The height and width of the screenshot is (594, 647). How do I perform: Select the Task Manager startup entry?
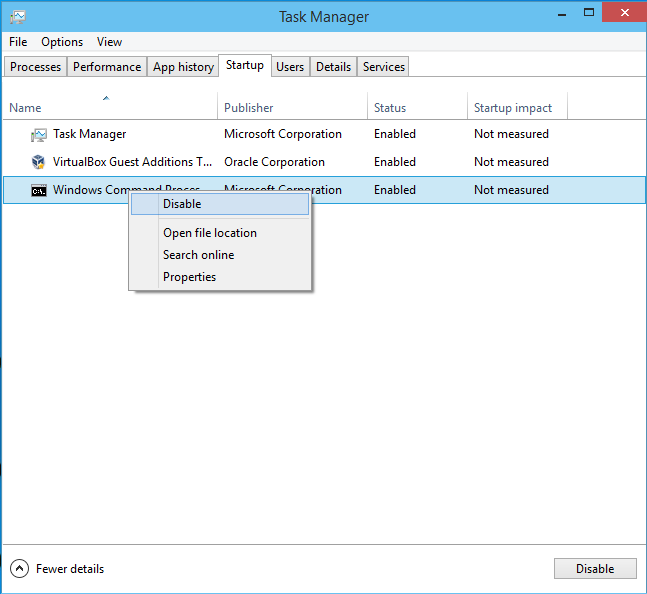(x=324, y=134)
